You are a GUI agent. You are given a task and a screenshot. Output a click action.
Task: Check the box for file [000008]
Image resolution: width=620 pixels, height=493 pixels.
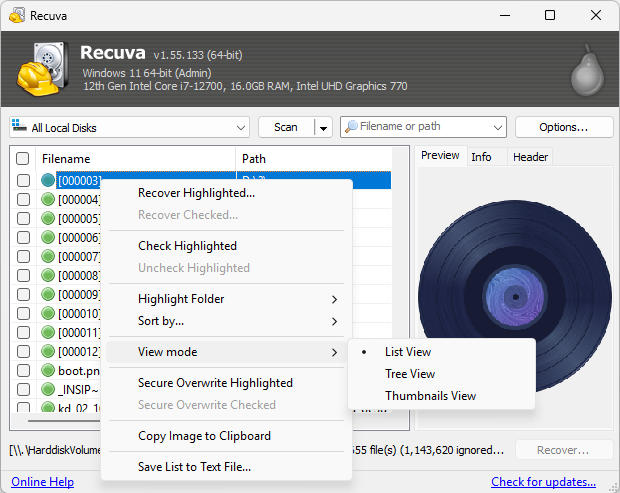[x=23, y=276]
